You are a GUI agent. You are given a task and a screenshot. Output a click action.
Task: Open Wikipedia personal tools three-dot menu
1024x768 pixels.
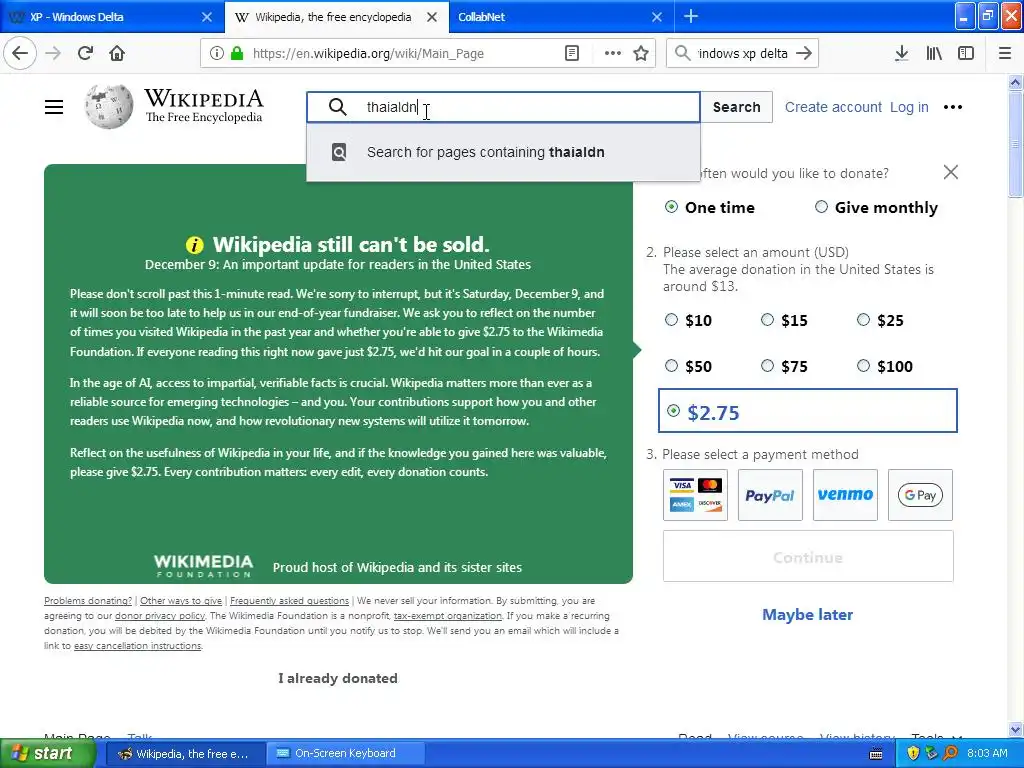953,107
